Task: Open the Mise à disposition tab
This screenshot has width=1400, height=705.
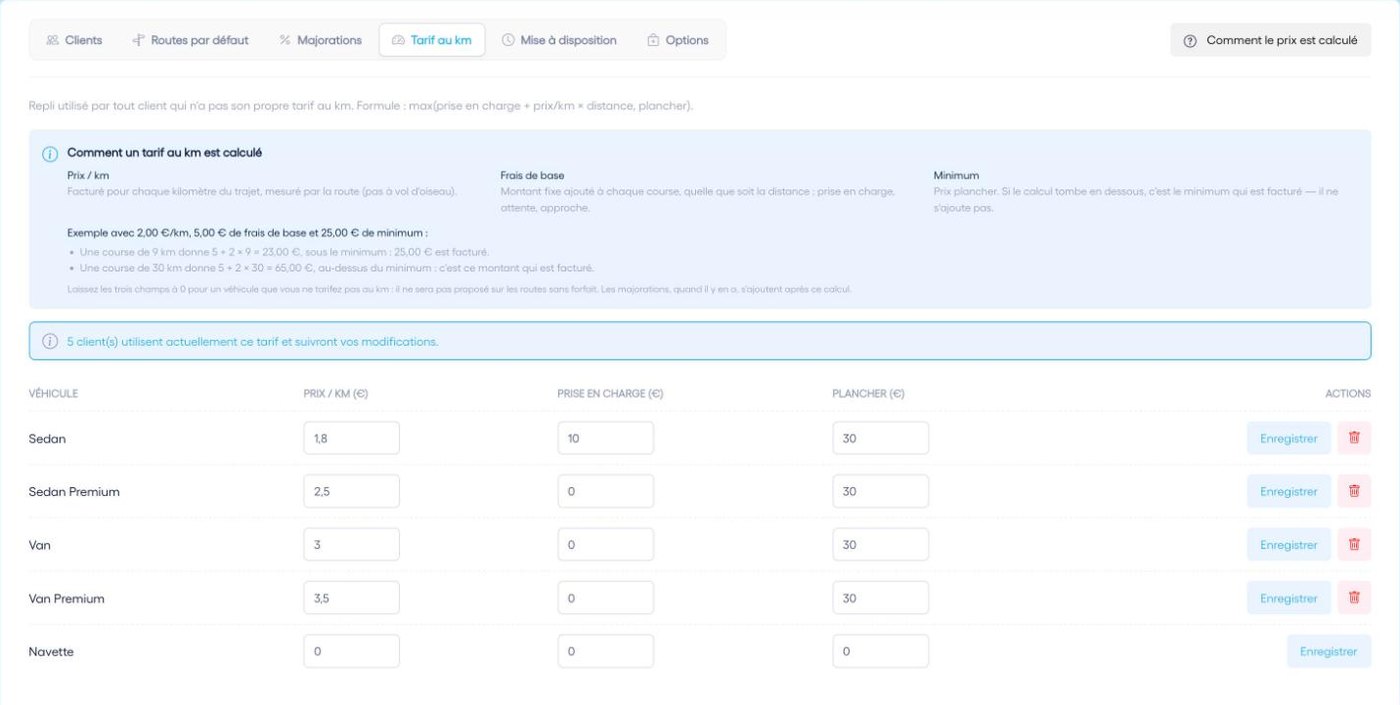Action: tap(559, 40)
